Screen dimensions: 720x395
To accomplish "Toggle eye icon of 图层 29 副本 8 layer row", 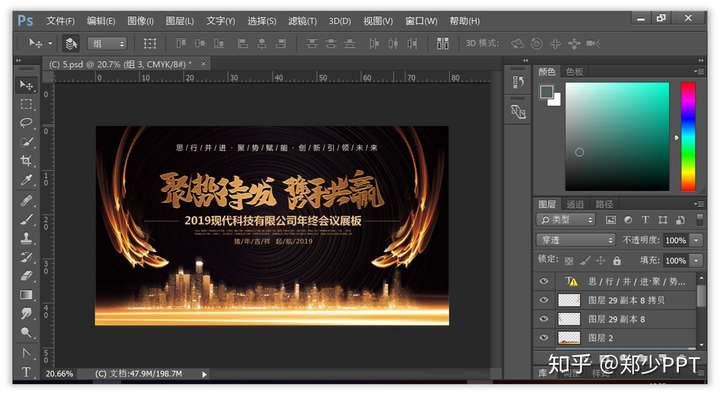I will (544, 319).
